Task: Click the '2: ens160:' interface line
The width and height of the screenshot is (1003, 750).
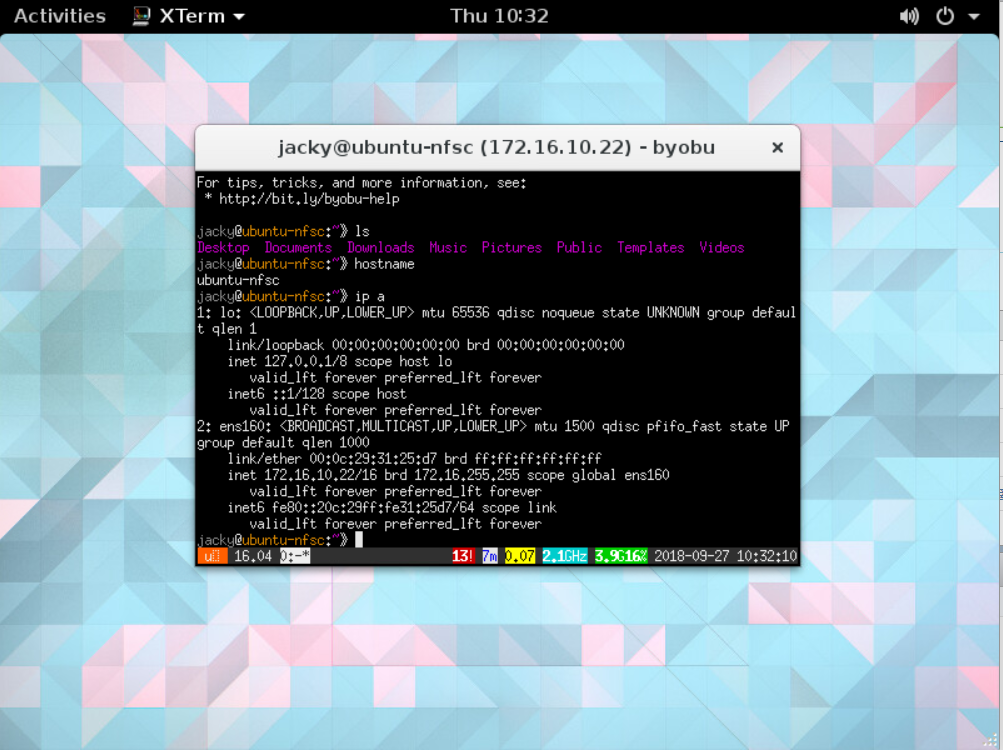Action: click(493, 426)
